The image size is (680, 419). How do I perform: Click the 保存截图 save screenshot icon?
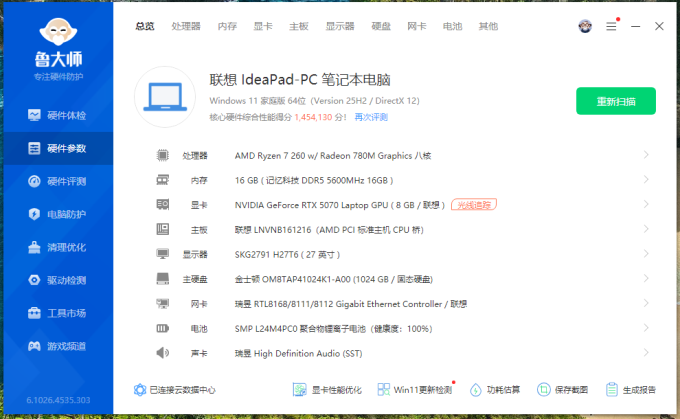pos(543,390)
